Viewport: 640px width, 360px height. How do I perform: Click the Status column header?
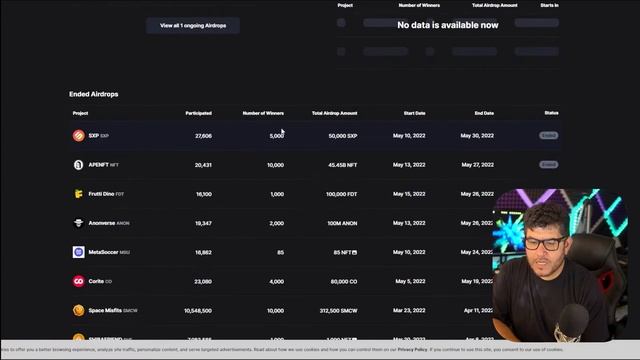pos(551,113)
